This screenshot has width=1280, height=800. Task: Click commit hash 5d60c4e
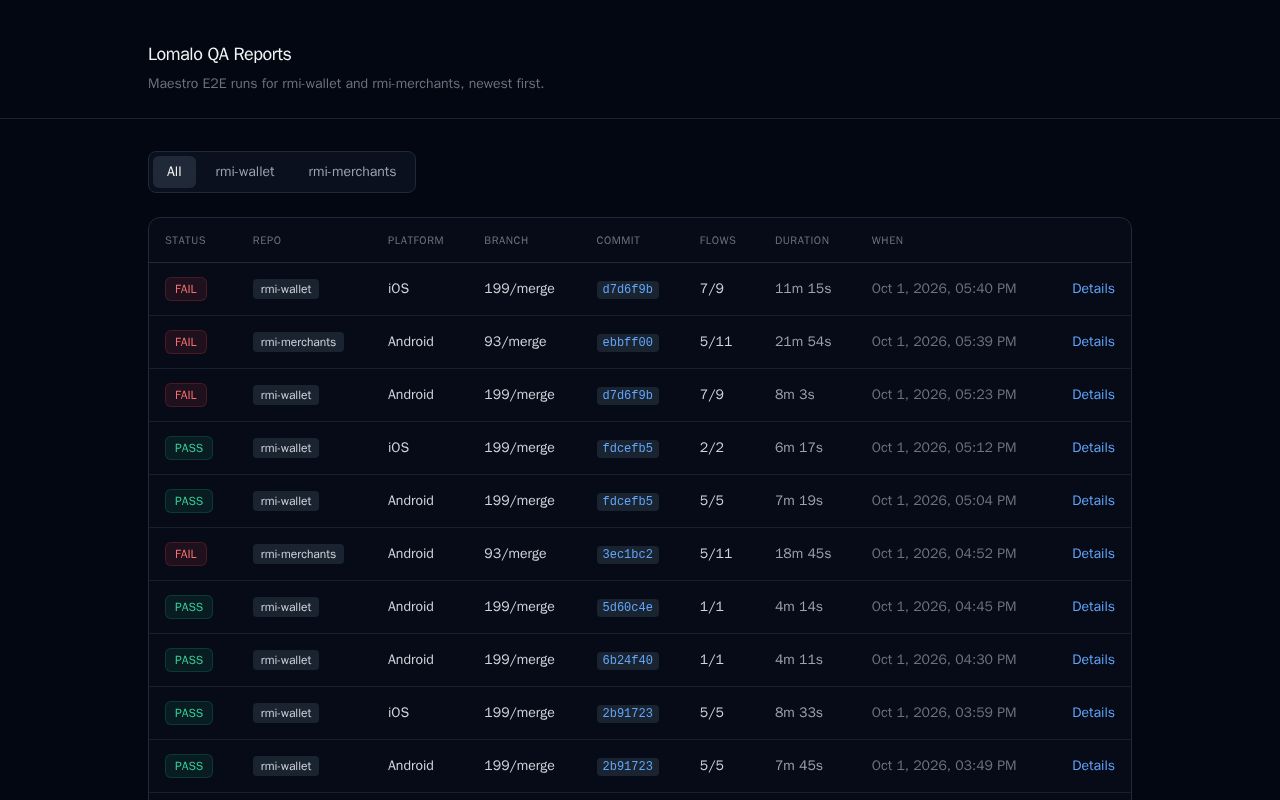tap(628, 607)
